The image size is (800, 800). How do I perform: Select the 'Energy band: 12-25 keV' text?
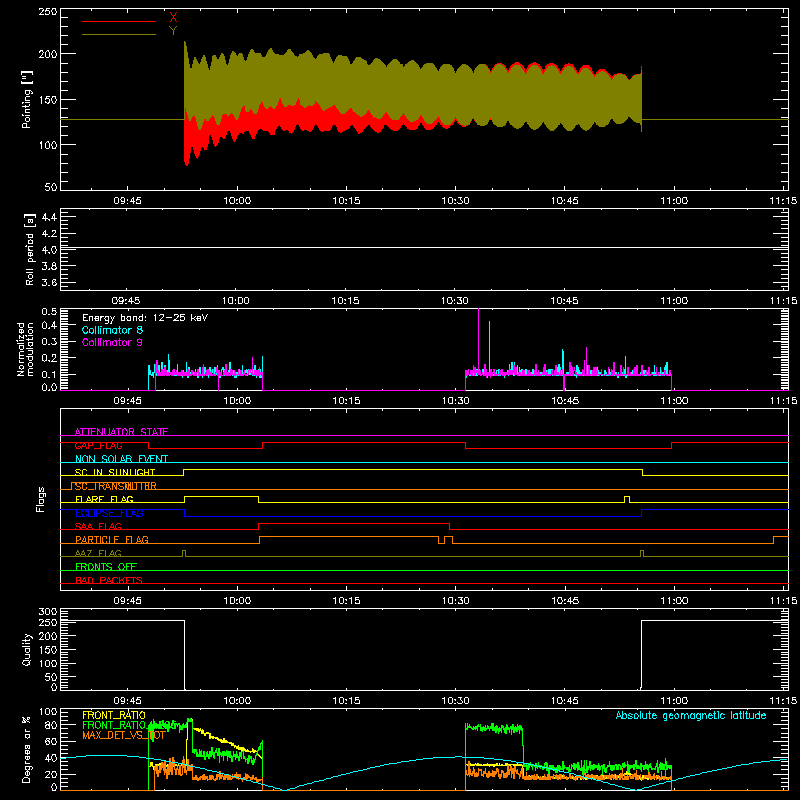click(145, 318)
